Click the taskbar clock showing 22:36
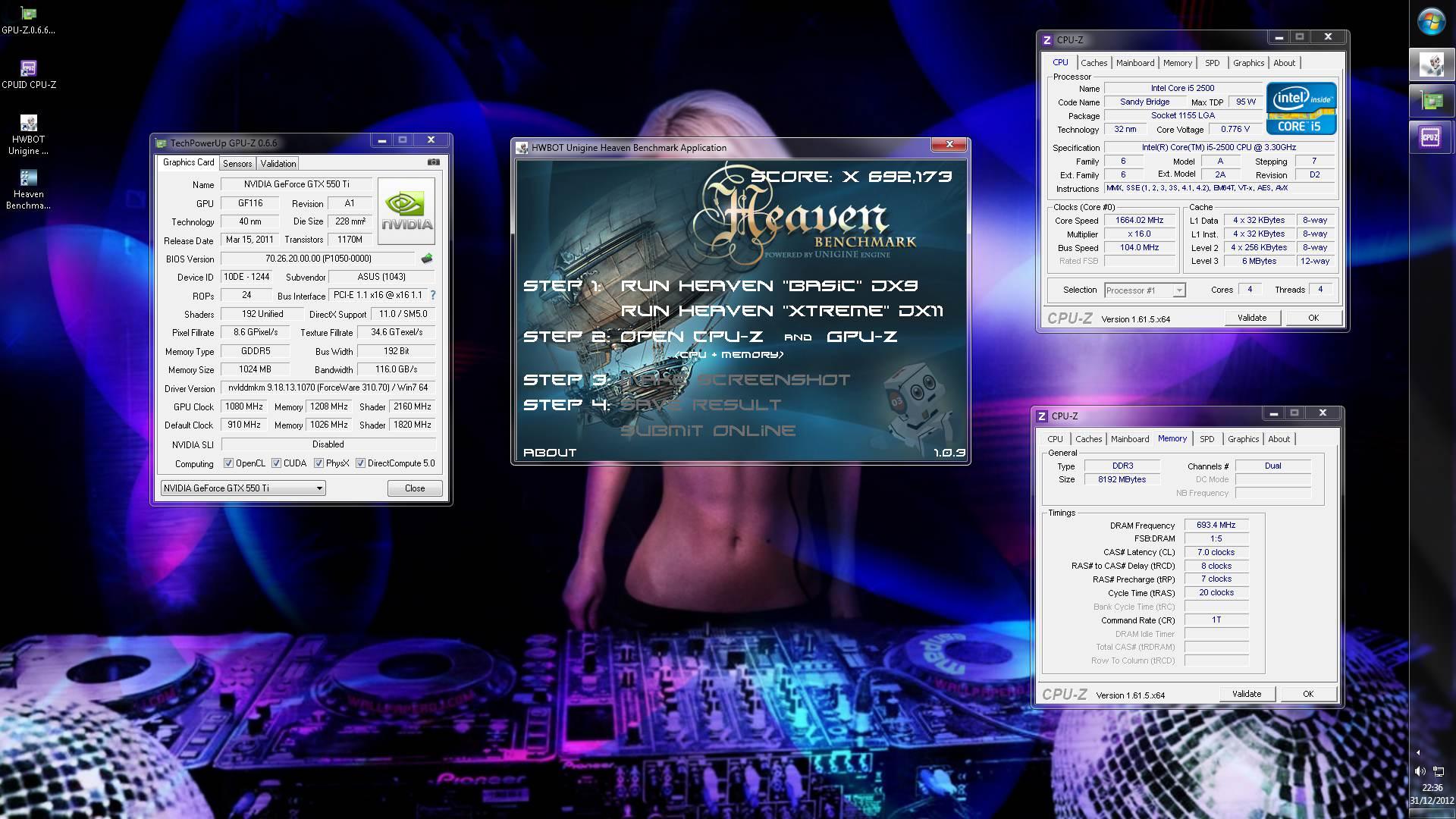1456x819 pixels. pos(1432,788)
